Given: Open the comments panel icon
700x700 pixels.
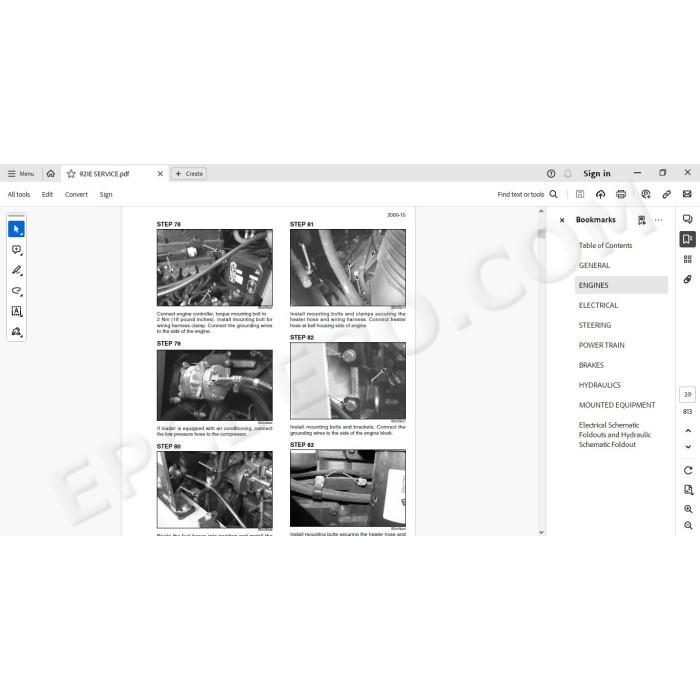Looking at the screenshot, I should [688, 219].
